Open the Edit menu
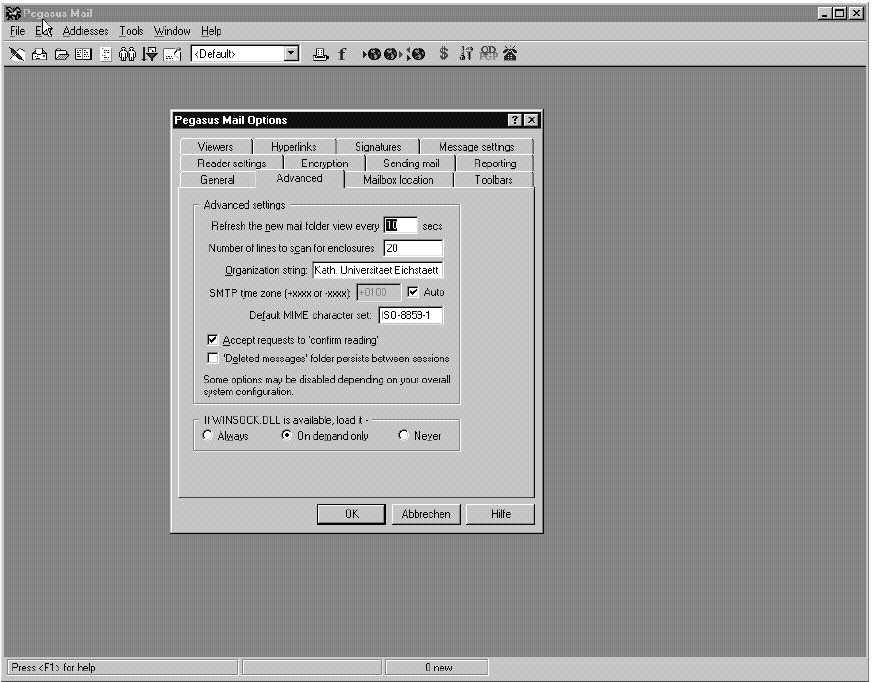Image resolution: width=872 pixels, height=682 pixels. click(43, 31)
